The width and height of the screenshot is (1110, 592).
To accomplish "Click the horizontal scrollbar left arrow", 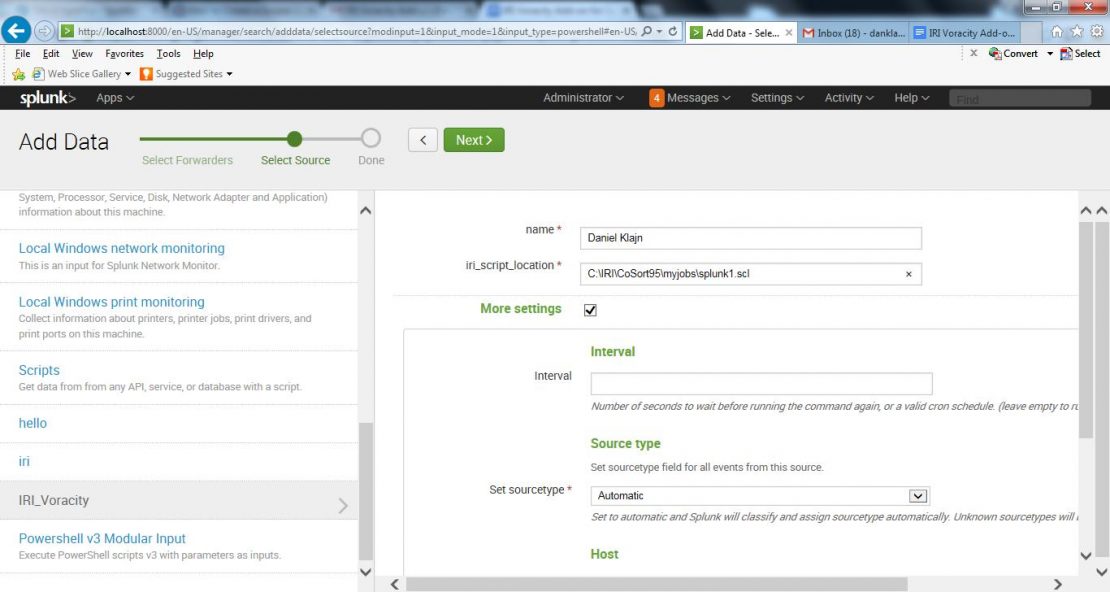I will tap(395, 584).
